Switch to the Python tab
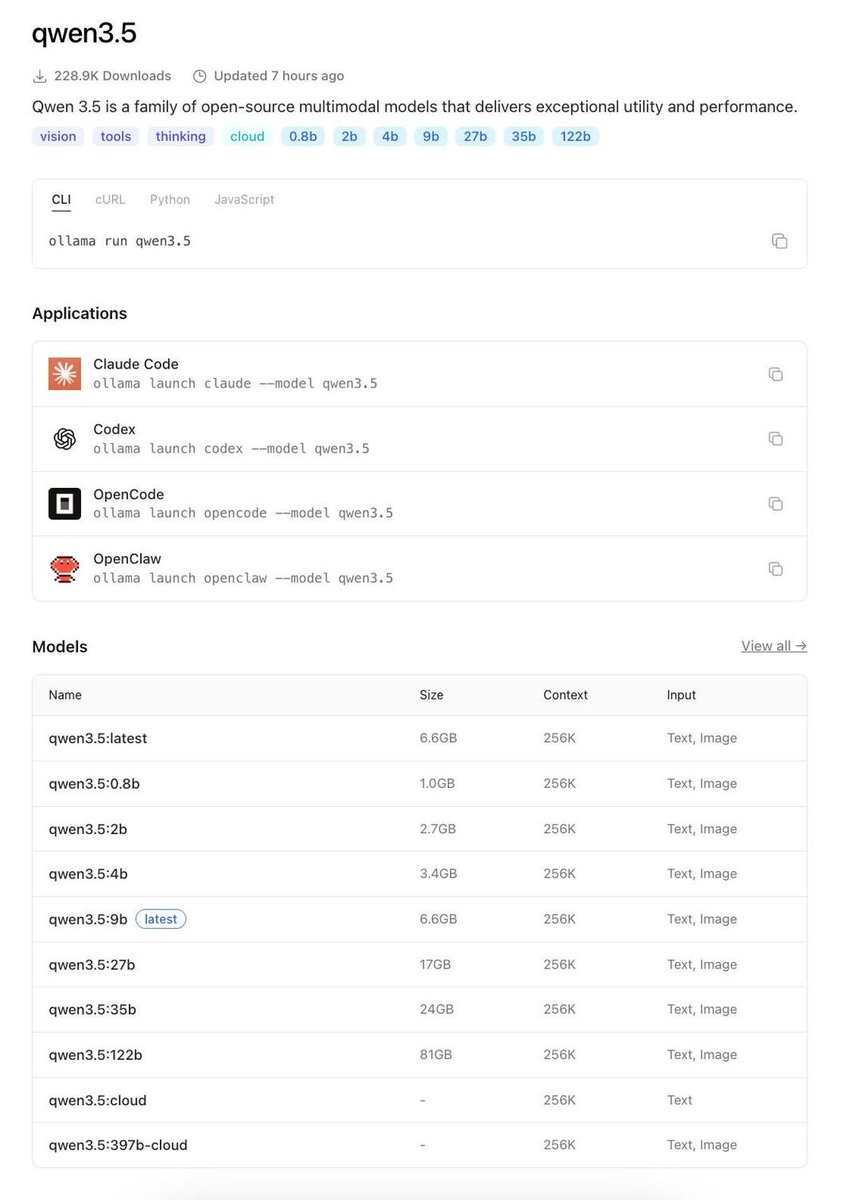The width and height of the screenshot is (859, 1200). [x=170, y=200]
